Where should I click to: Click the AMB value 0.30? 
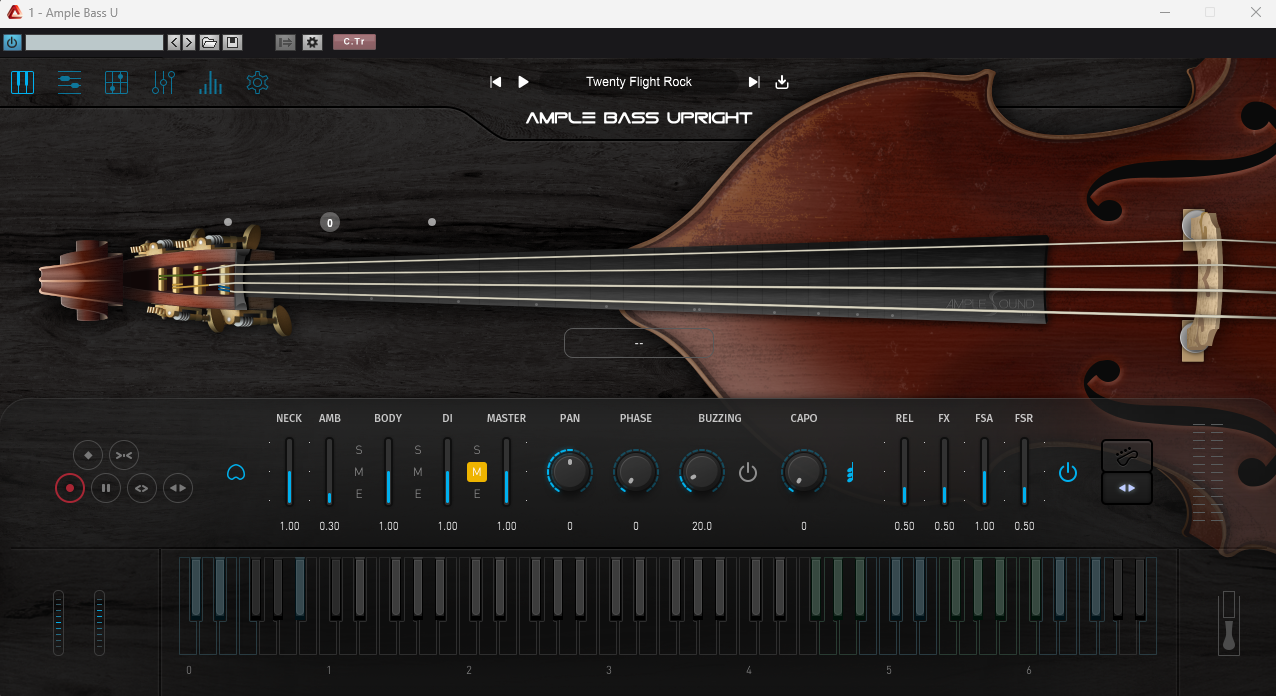click(x=329, y=526)
